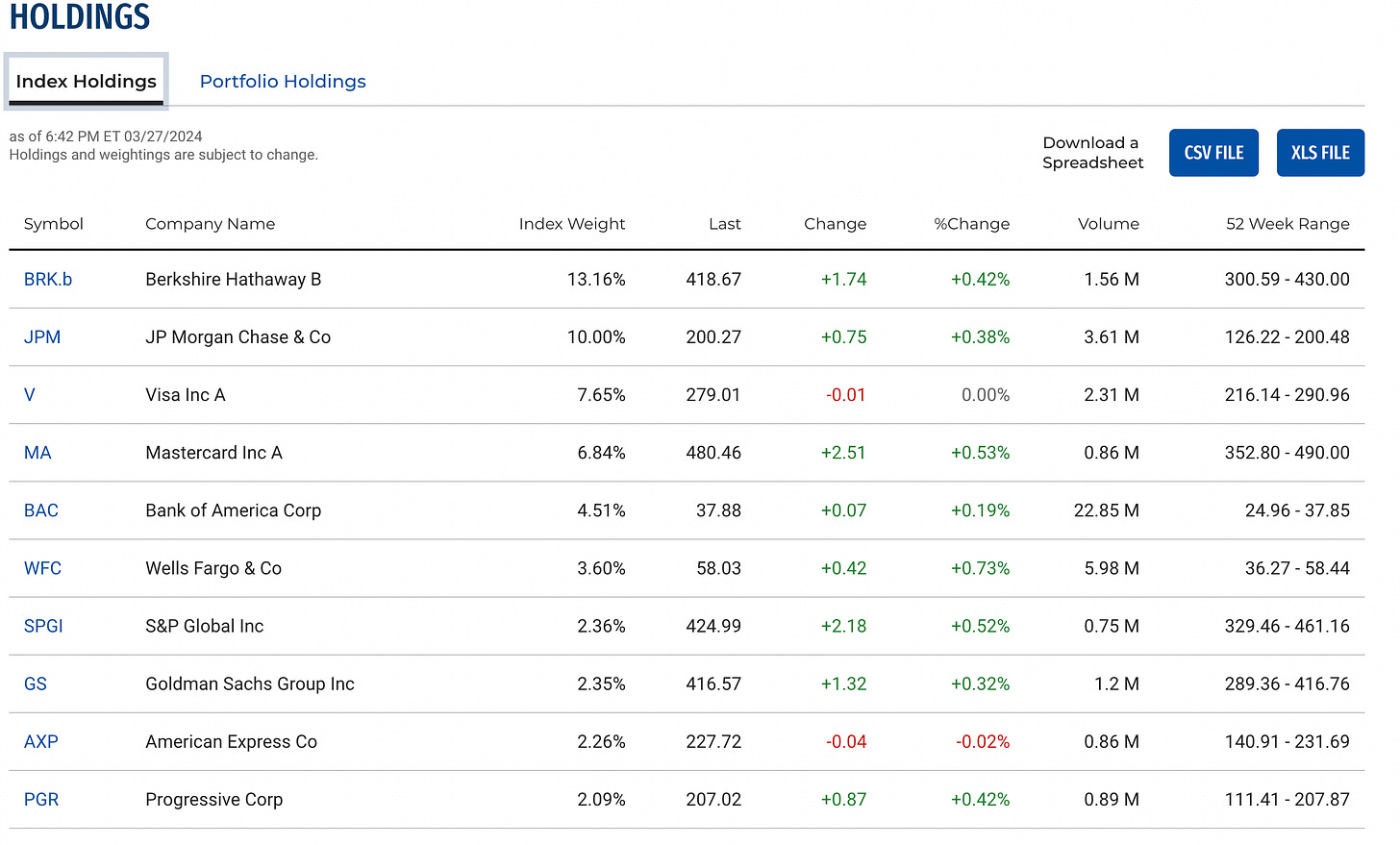Open the PGR symbol link
1400x845 pixels.
[x=41, y=799]
